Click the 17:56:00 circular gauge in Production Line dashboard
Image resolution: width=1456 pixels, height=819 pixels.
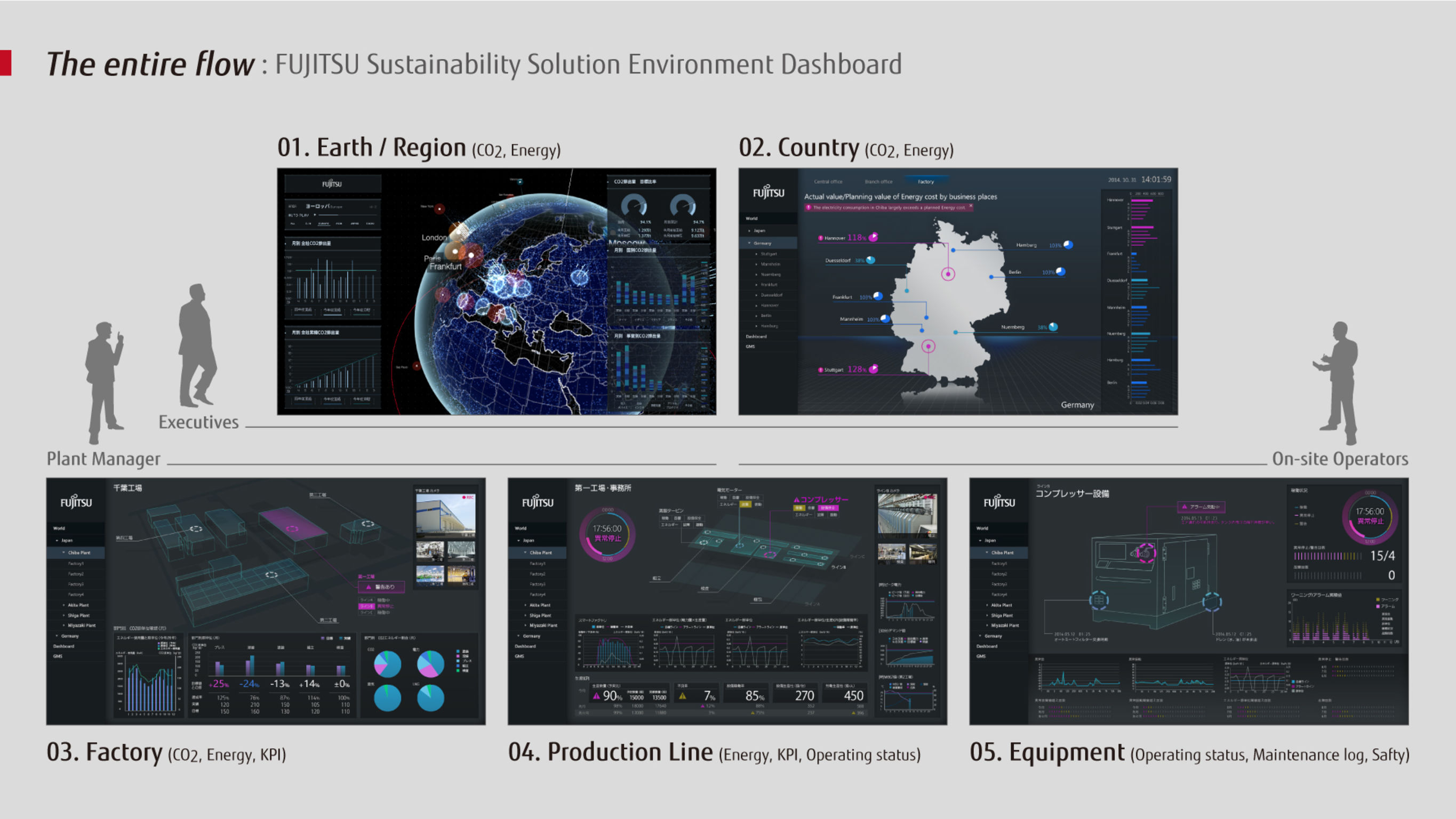pyautogui.click(x=607, y=534)
